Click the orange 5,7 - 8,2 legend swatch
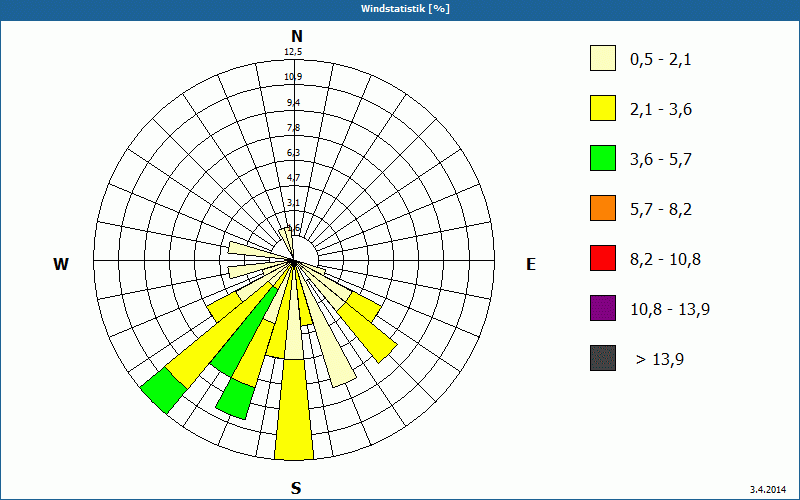 pyautogui.click(x=603, y=208)
